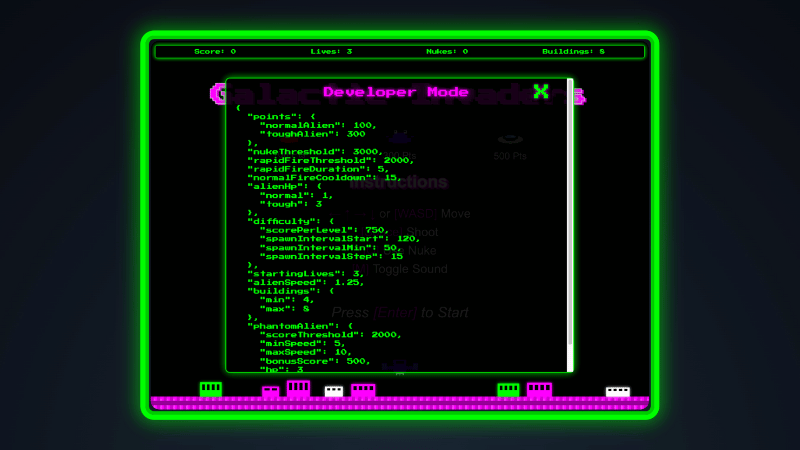The width and height of the screenshot is (800, 450).
Task: Click the "minSpeed": 5 line
Action: [x=303, y=344]
